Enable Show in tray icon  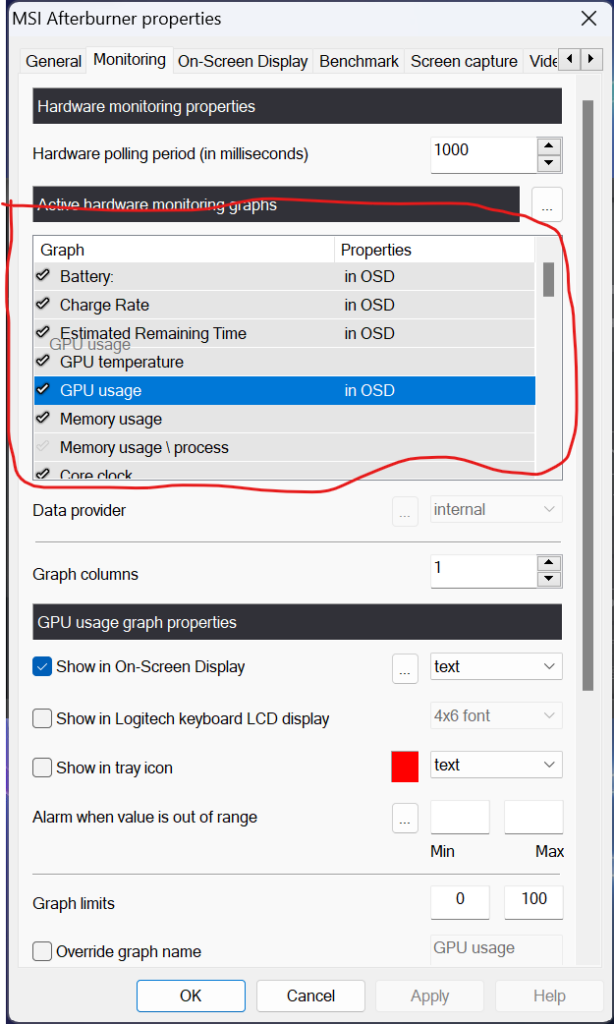click(x=42, y=768)
